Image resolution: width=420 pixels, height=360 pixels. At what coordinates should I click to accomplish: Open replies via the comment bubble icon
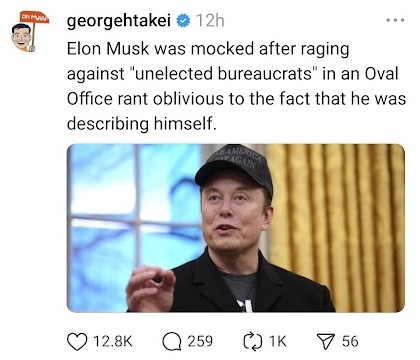172,342
